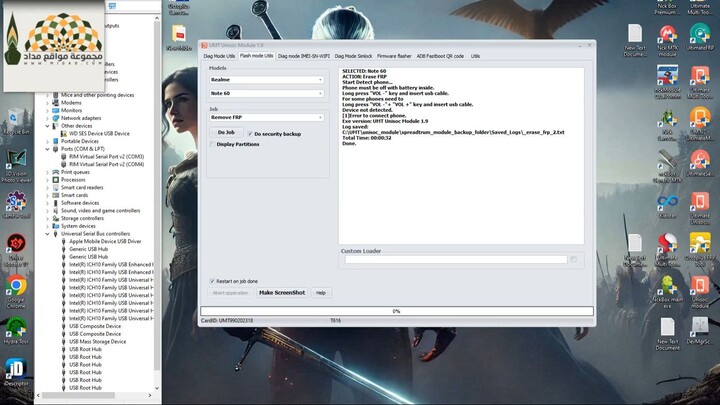Open the Utils tab in UMT window
Screen dimensions: 720x405
475,56
